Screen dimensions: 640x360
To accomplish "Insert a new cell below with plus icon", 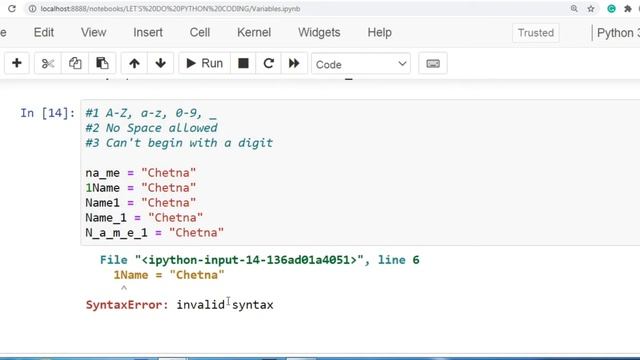I will 17,63.
